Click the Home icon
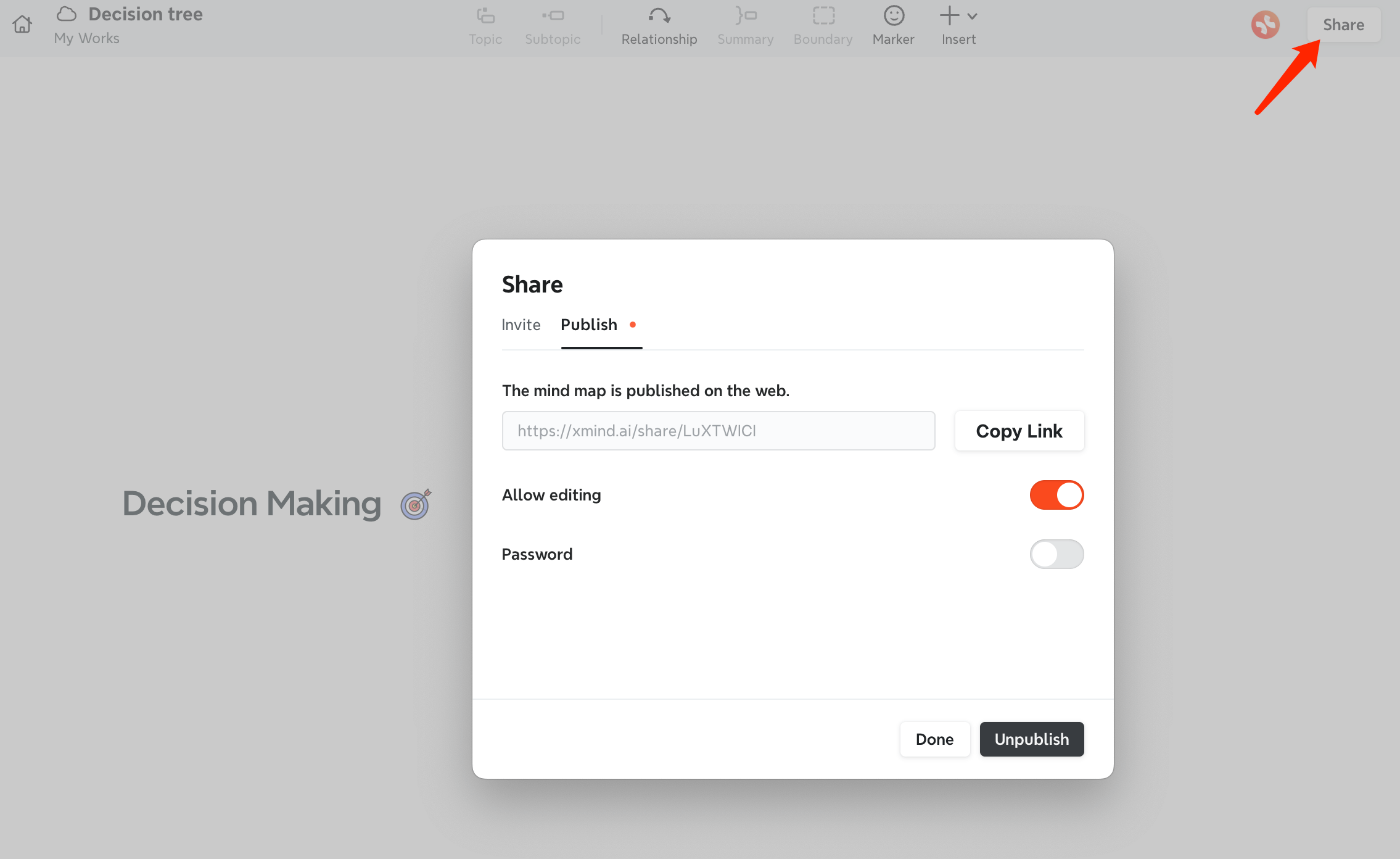The width and height of the screenshot is (1400, 859). (22, 25)
